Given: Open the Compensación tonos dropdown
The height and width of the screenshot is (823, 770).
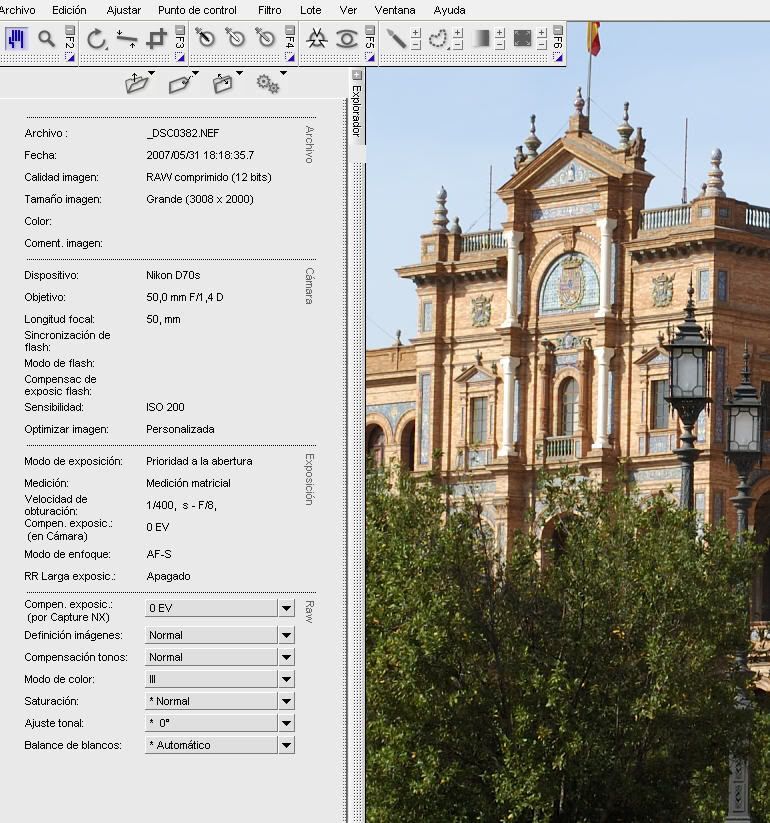Looking at the screenshot, I should click(286, 657).
